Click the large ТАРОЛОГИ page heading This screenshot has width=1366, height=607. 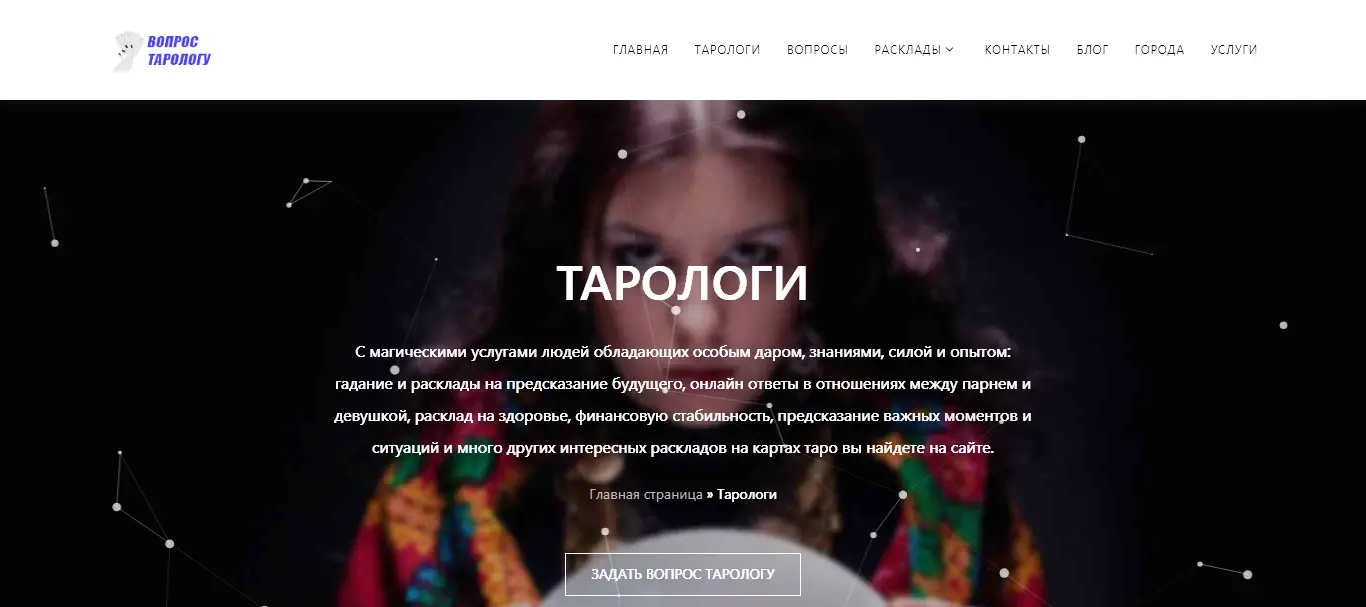pos(682,284)
